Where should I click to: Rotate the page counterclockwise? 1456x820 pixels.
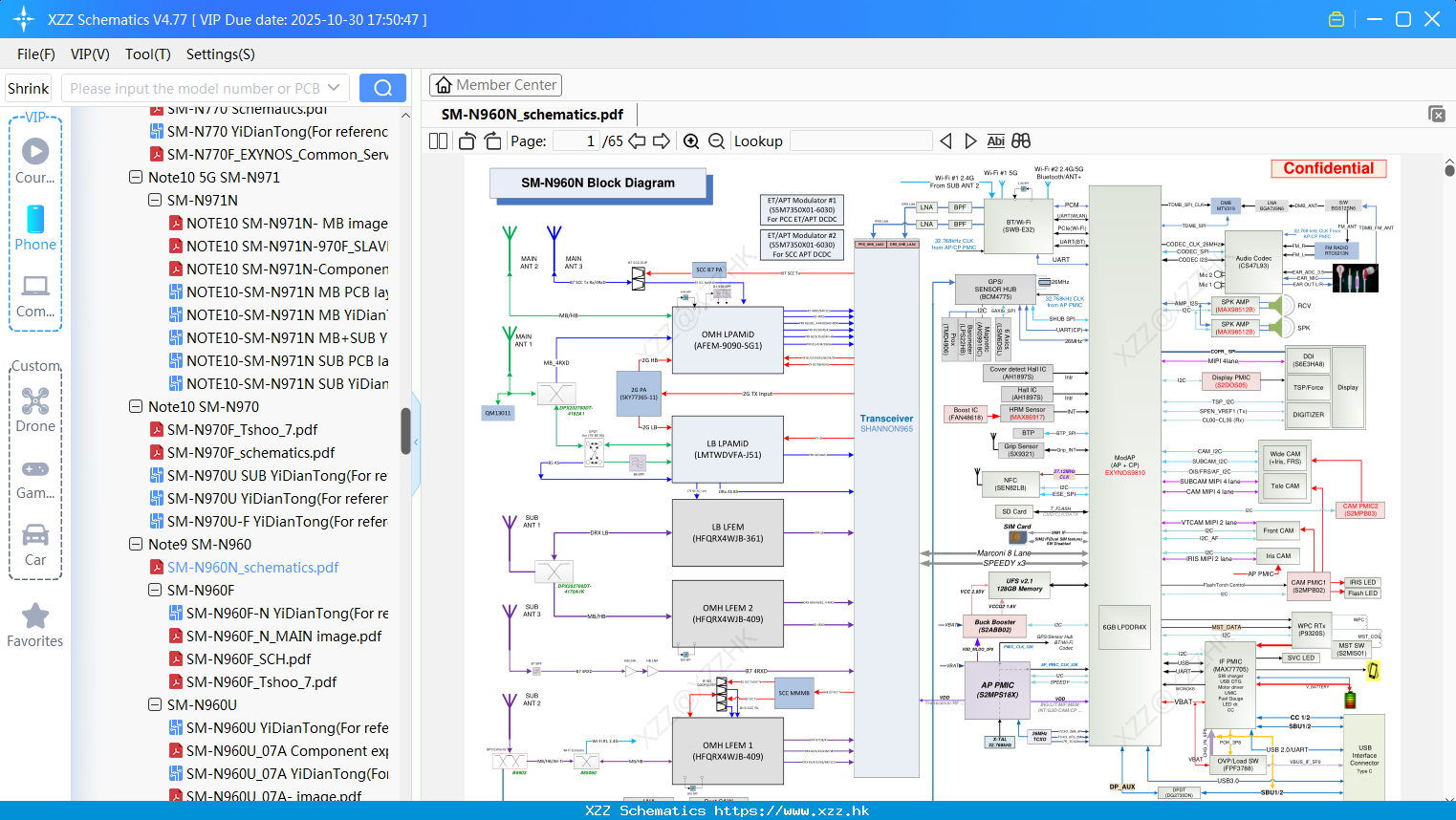tap(467, 141)
